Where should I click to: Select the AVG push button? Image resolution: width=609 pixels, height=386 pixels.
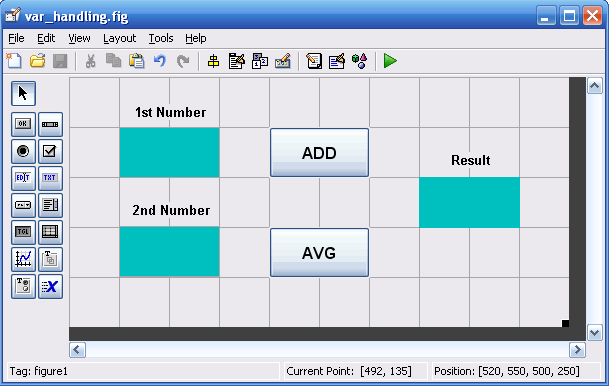click(319, 252)
